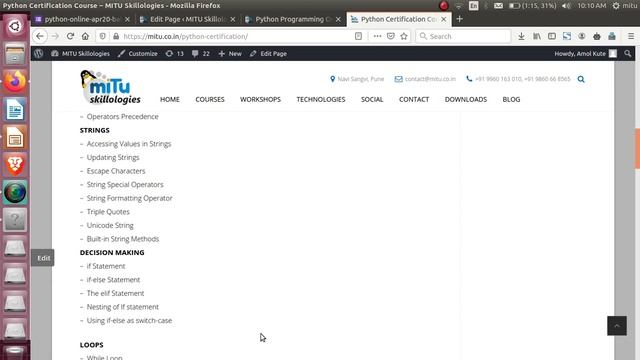Viewport: 640px width, 360px height.
Task: Click the text 'Nesting of If statement'
Action: [122, 307]
